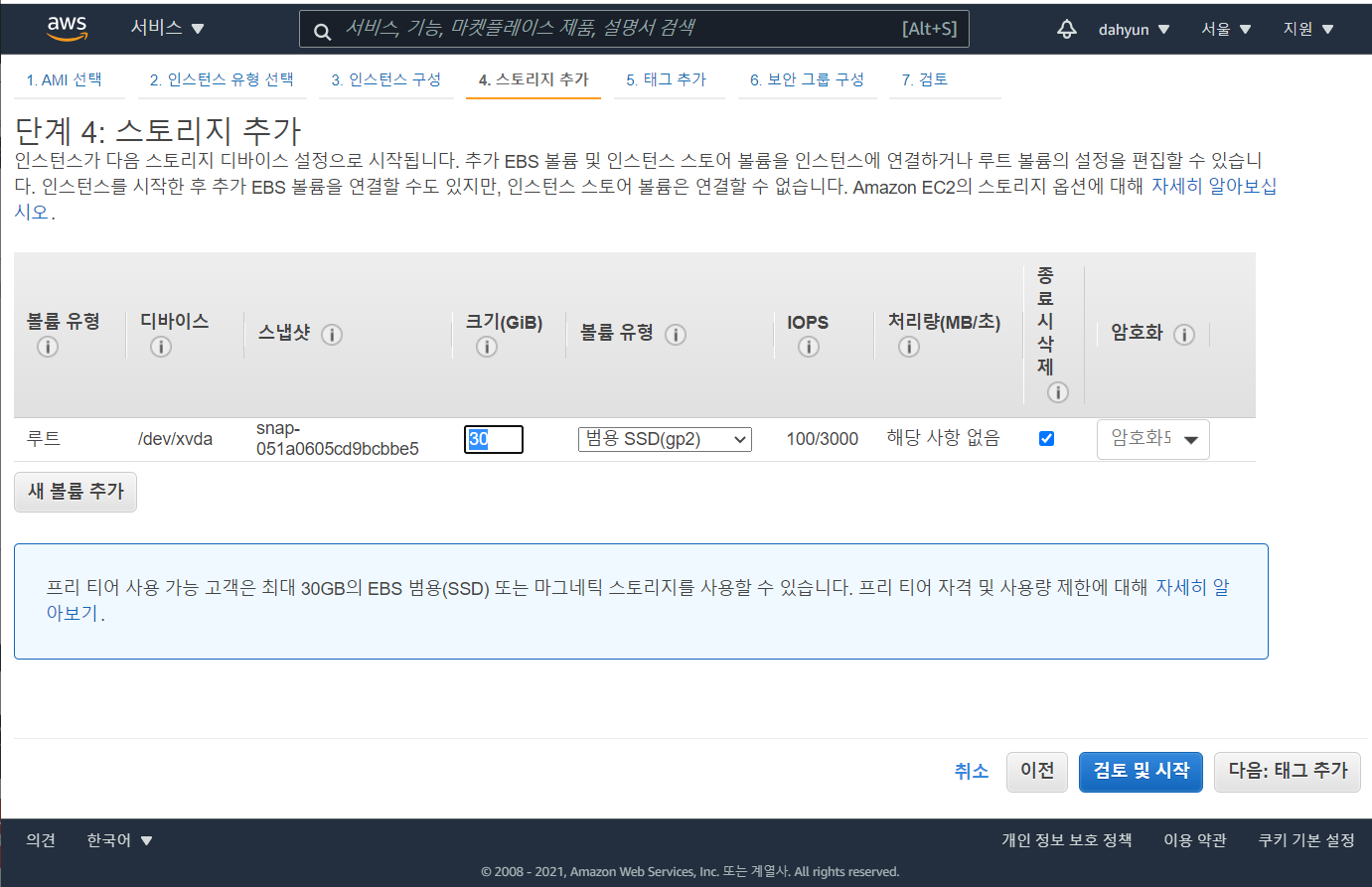Click info icon under 볼륨 유형 first column
Image resolution: width=1372 pixels, height=887 pixels.
tap(48, 347)
